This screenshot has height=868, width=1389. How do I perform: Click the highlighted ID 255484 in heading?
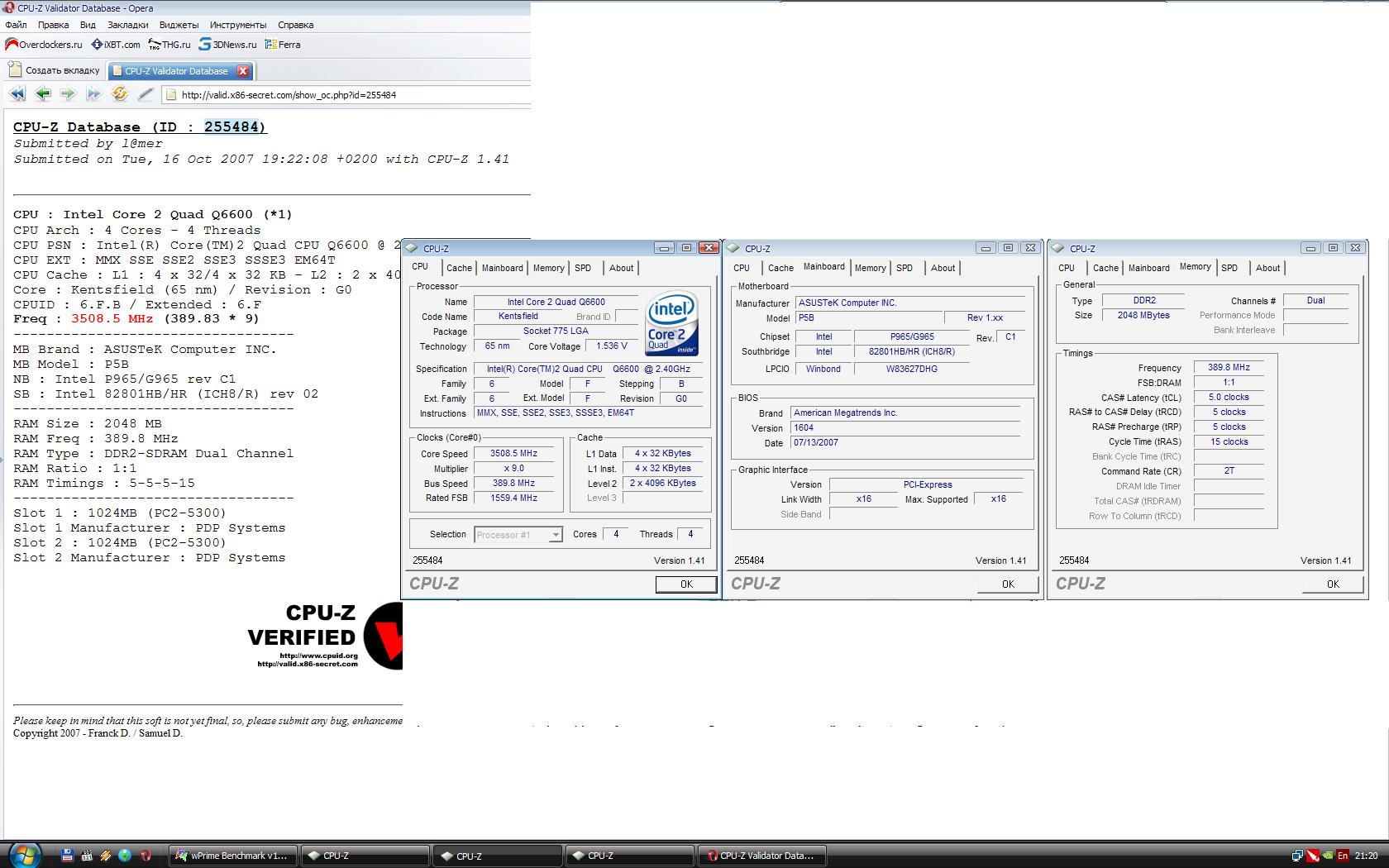point(232,127)
